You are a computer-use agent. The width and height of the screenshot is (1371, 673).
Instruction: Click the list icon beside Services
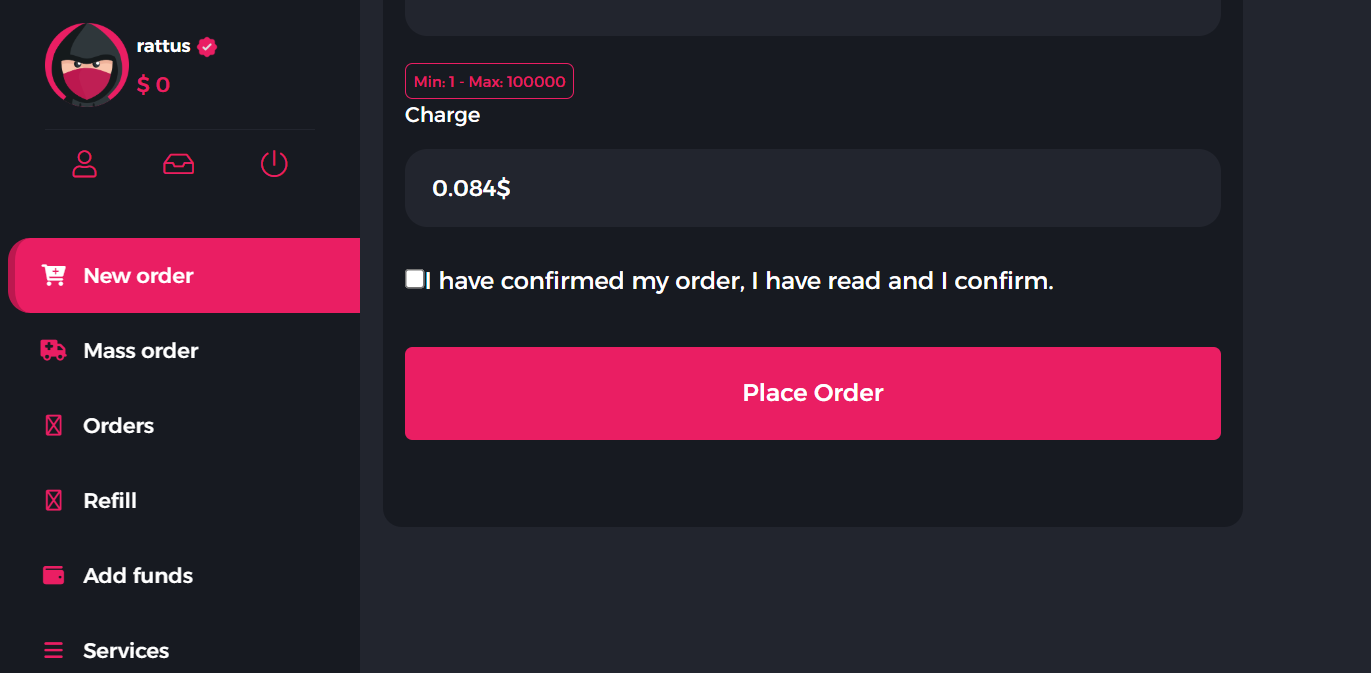[x=54, y=650]
